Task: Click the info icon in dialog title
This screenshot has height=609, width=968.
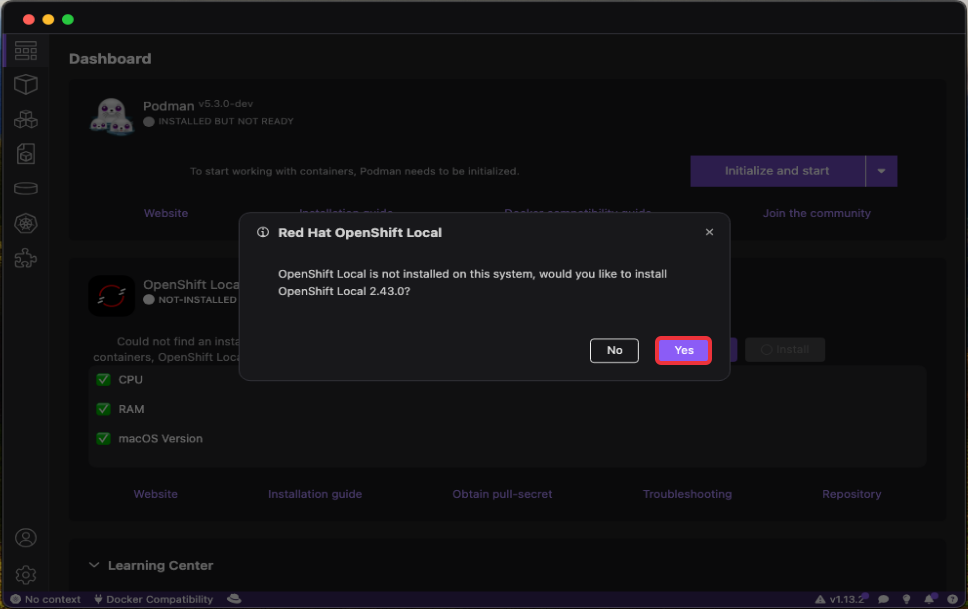Action: click(263, 232)
